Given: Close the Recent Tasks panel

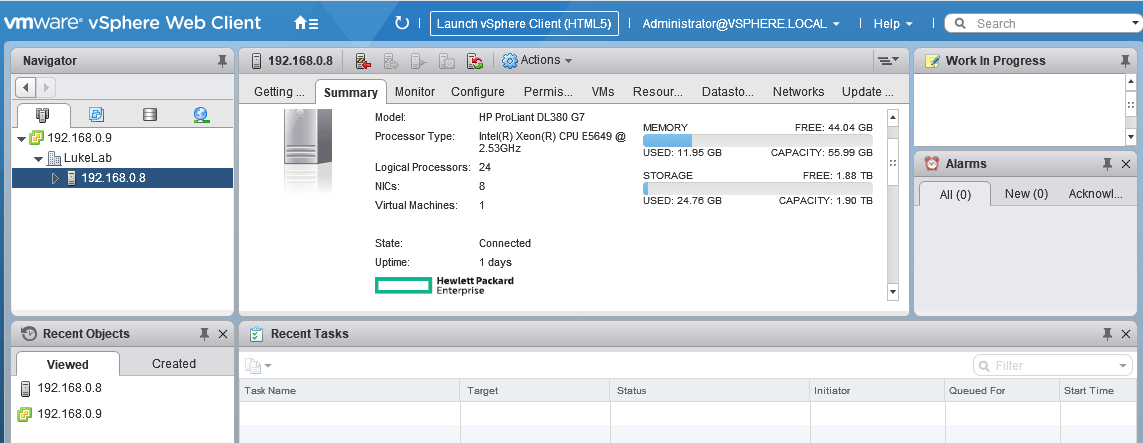Looking at the screenshot, I should (x=1126, y=334).
